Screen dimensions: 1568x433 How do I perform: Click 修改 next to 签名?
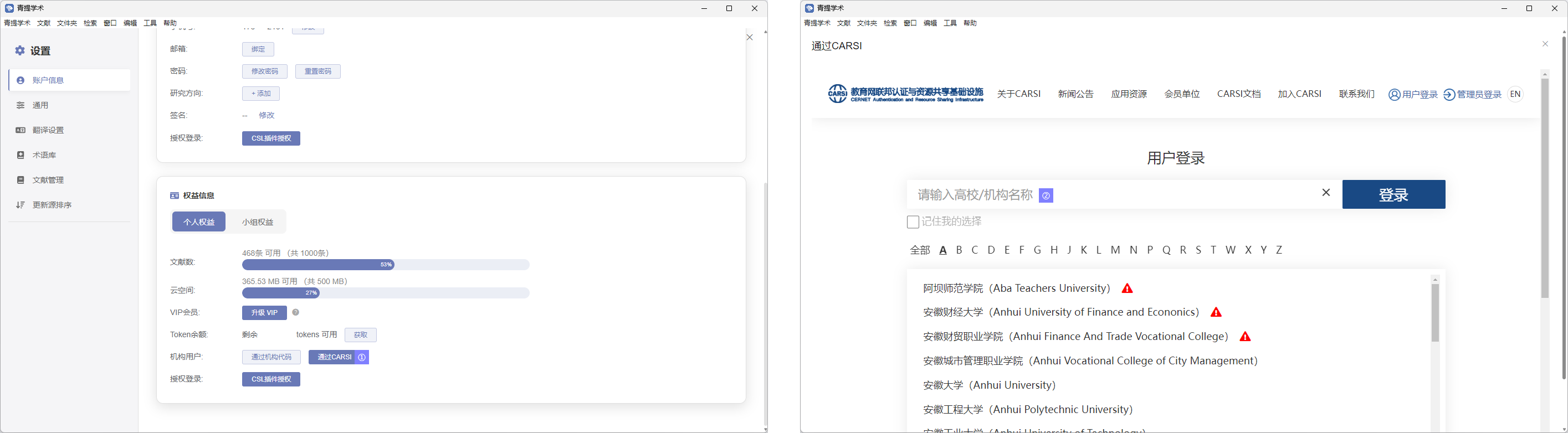(267, 116)
